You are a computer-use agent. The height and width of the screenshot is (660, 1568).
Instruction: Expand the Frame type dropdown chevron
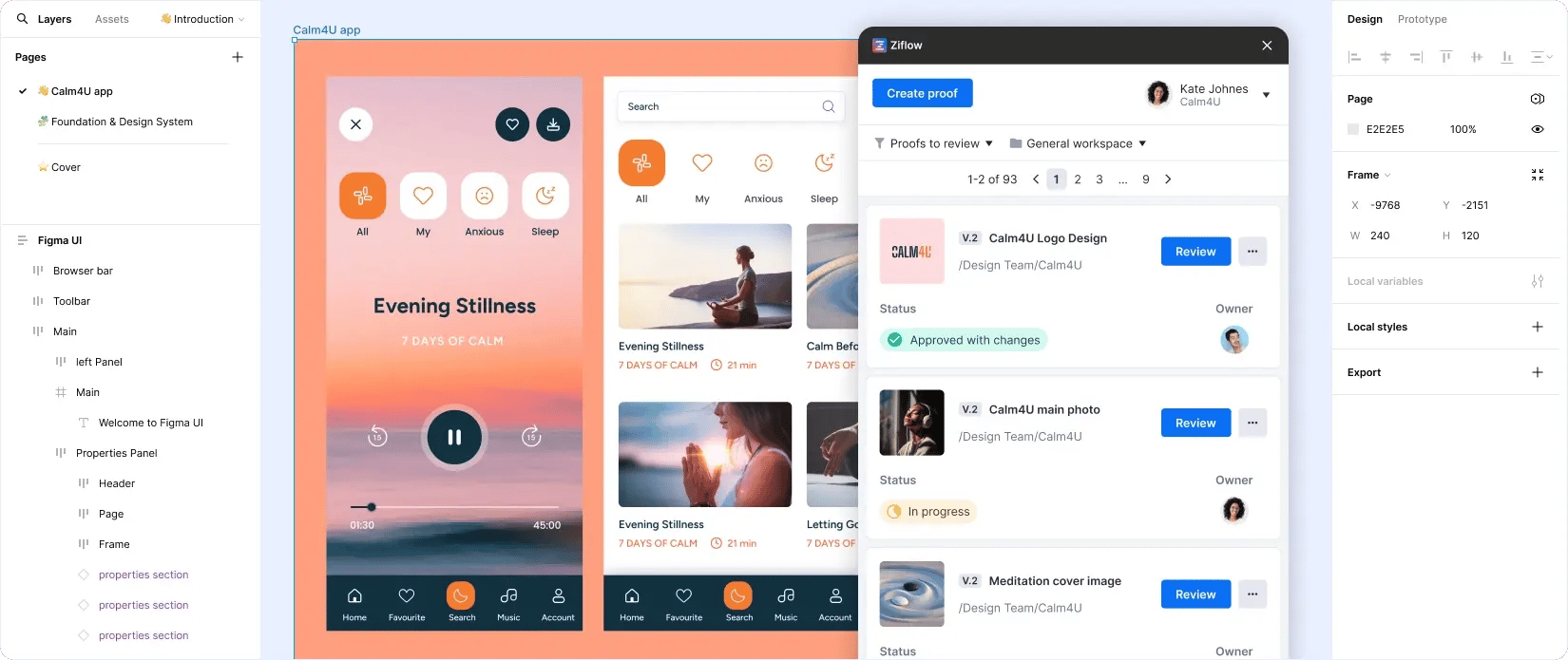coord(1387,175)
